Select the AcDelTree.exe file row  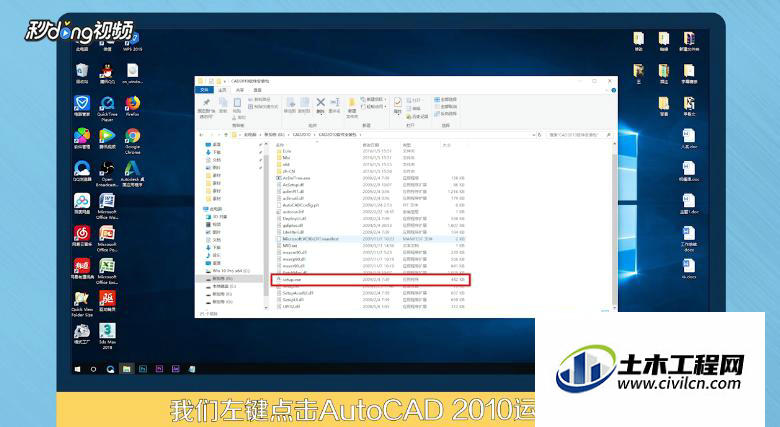tap(369, 178)
